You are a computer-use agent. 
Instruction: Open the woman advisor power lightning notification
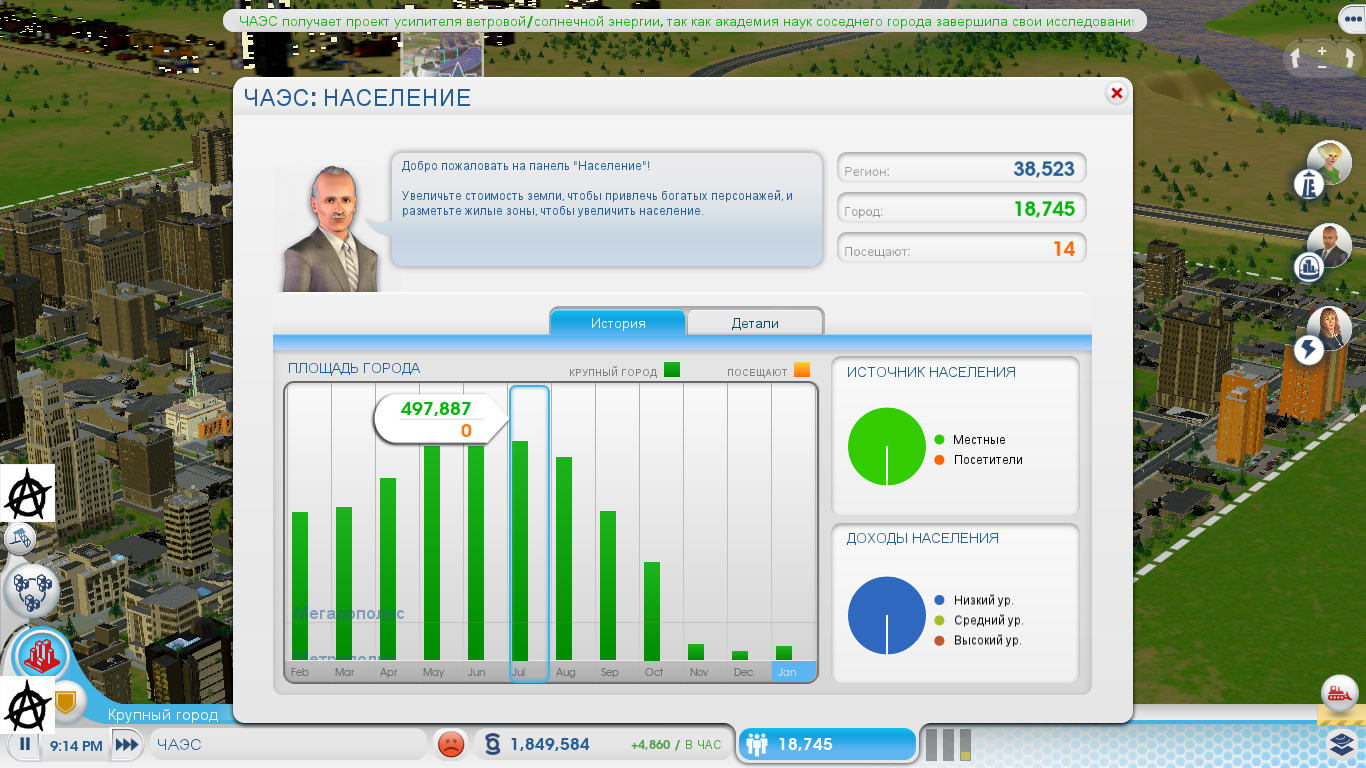tap(1325, 336)
